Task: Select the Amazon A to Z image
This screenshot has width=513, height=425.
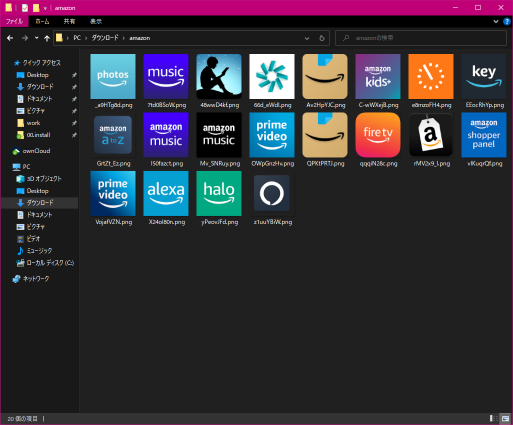Action: 113,135
